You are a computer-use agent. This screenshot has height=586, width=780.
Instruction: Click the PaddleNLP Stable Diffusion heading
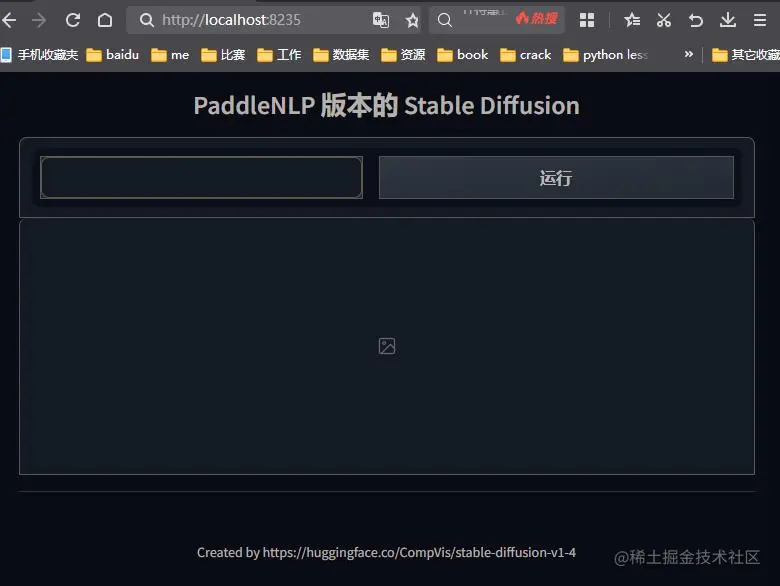pyautogui.click(x=387, y=105)
